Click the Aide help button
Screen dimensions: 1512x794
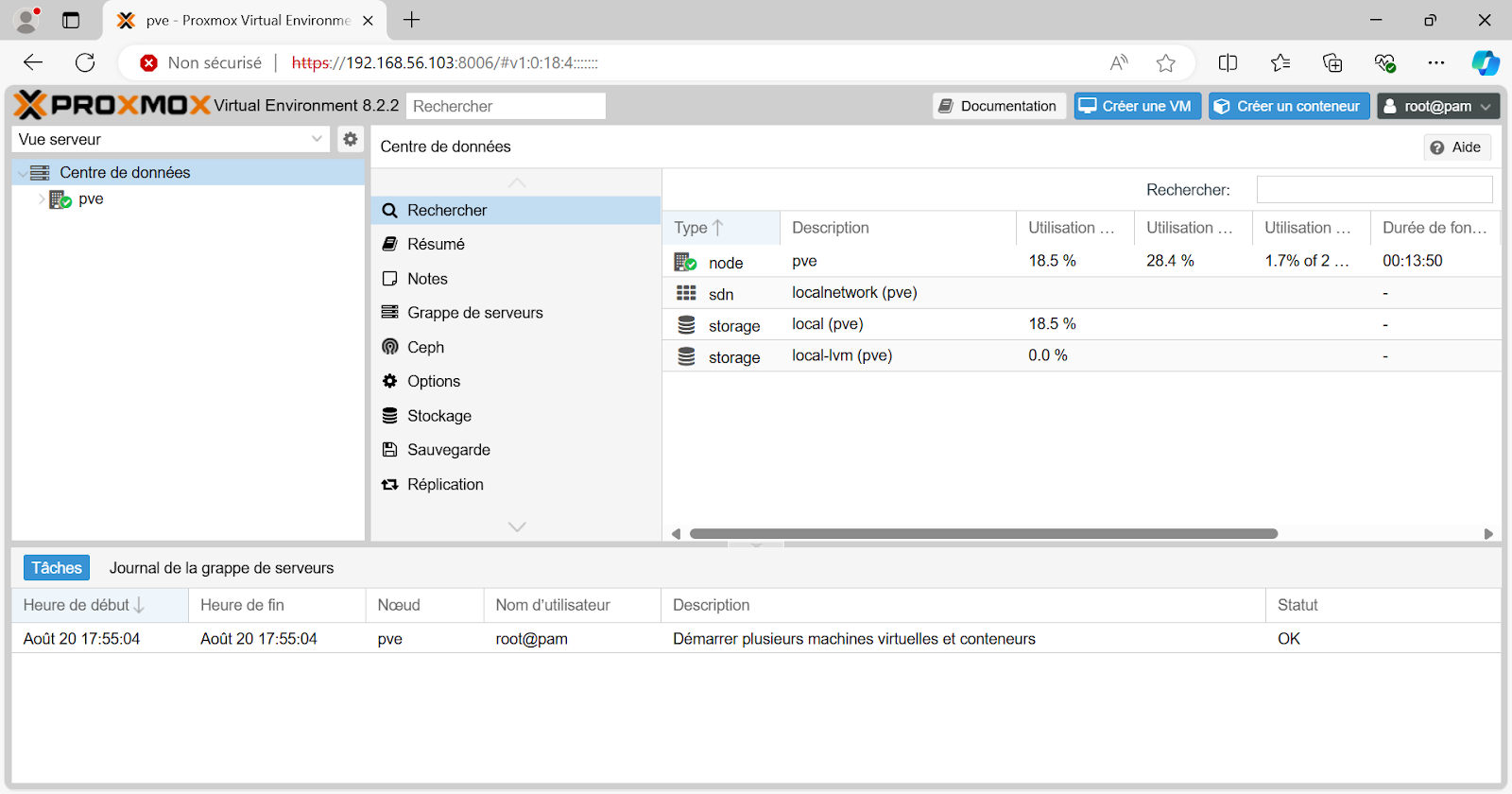coord(1457,147)
